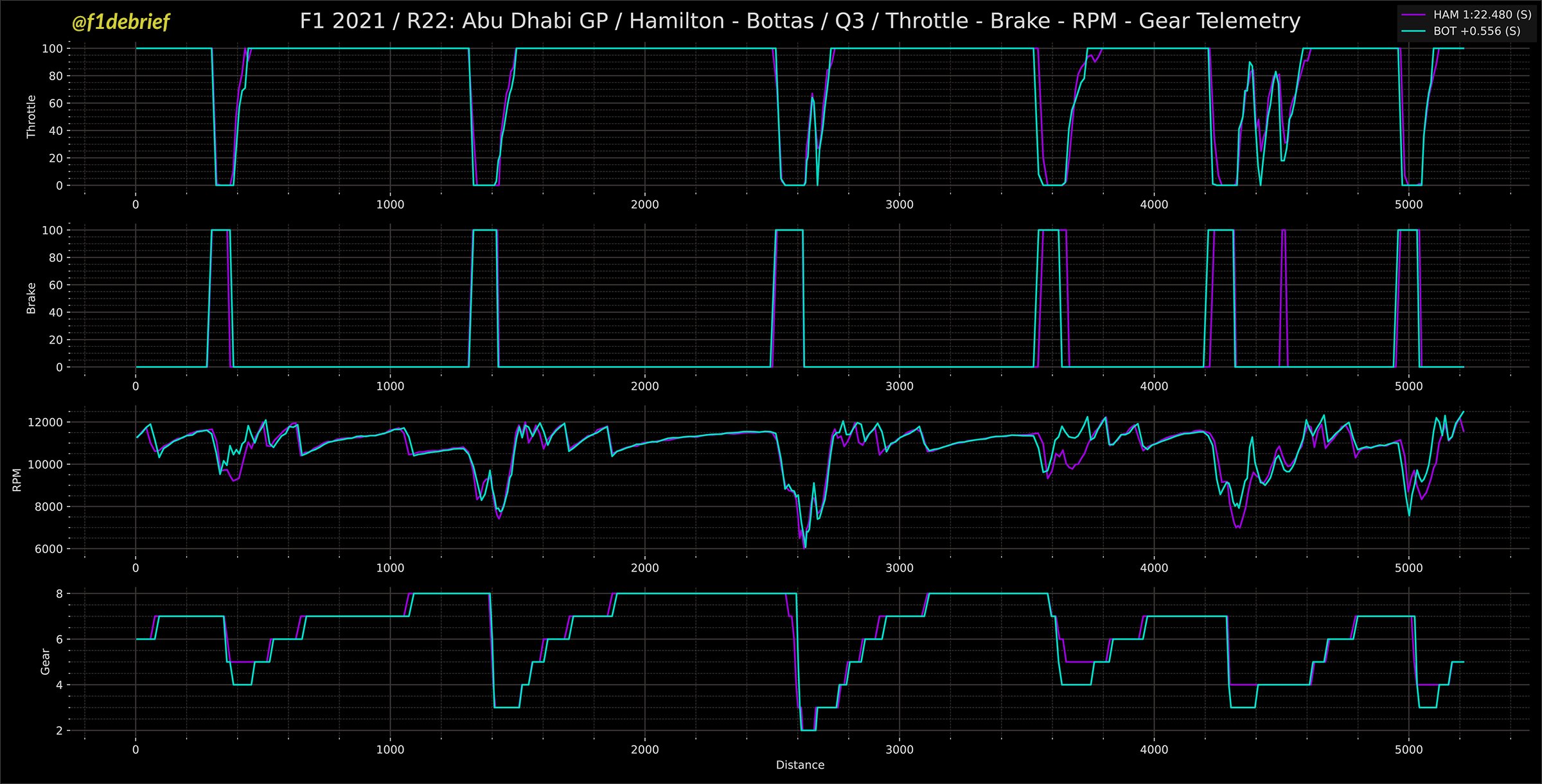Click the Distance x-axis label

point(800,765)
